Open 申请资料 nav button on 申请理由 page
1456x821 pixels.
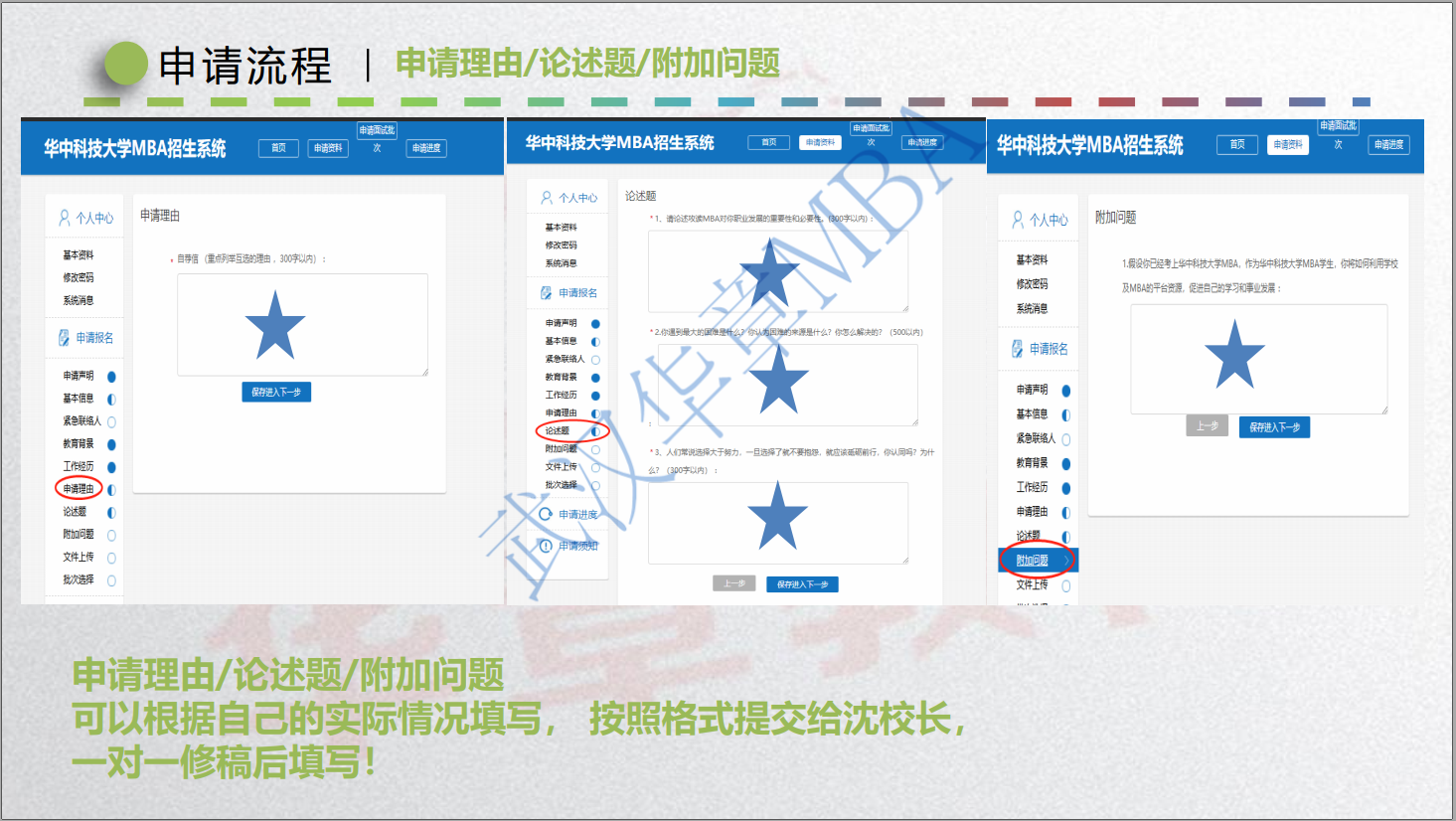pos(328,148)
